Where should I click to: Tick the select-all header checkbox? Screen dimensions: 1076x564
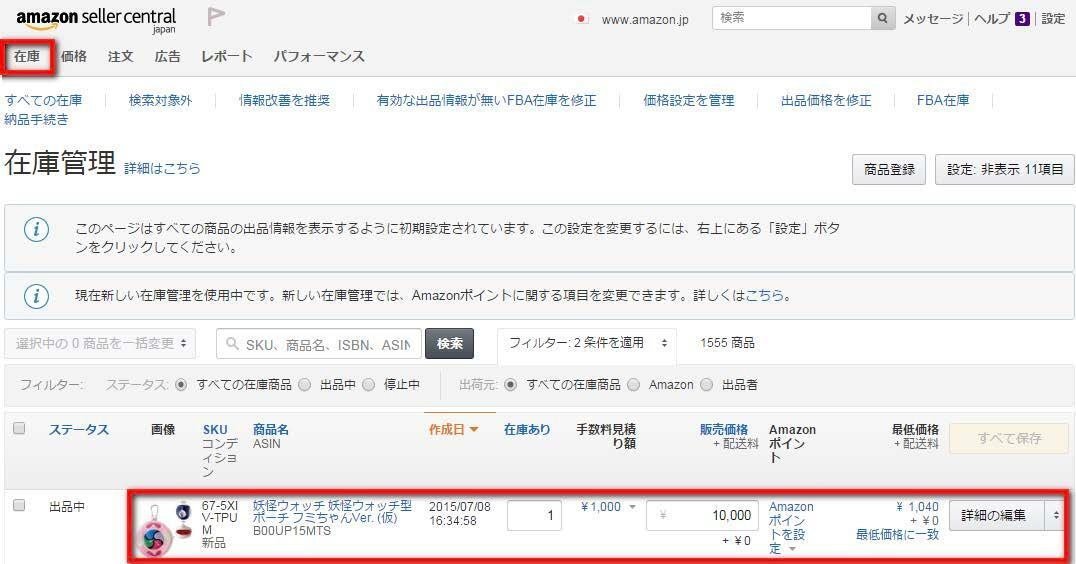pyautogui.click(x=19, y=428)
